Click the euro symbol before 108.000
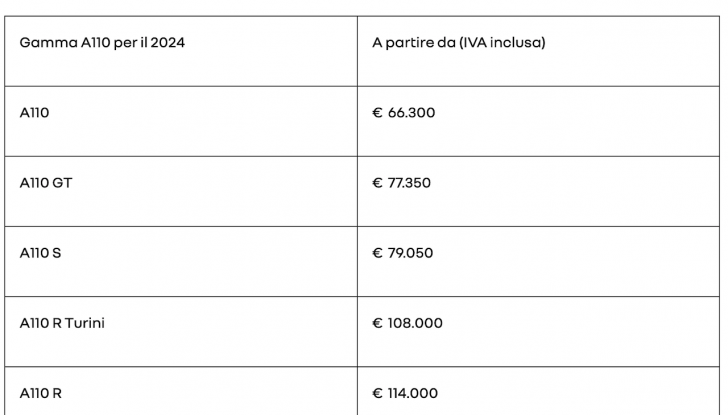The width and height of the screenshot is (728, 415). [377, 323]
